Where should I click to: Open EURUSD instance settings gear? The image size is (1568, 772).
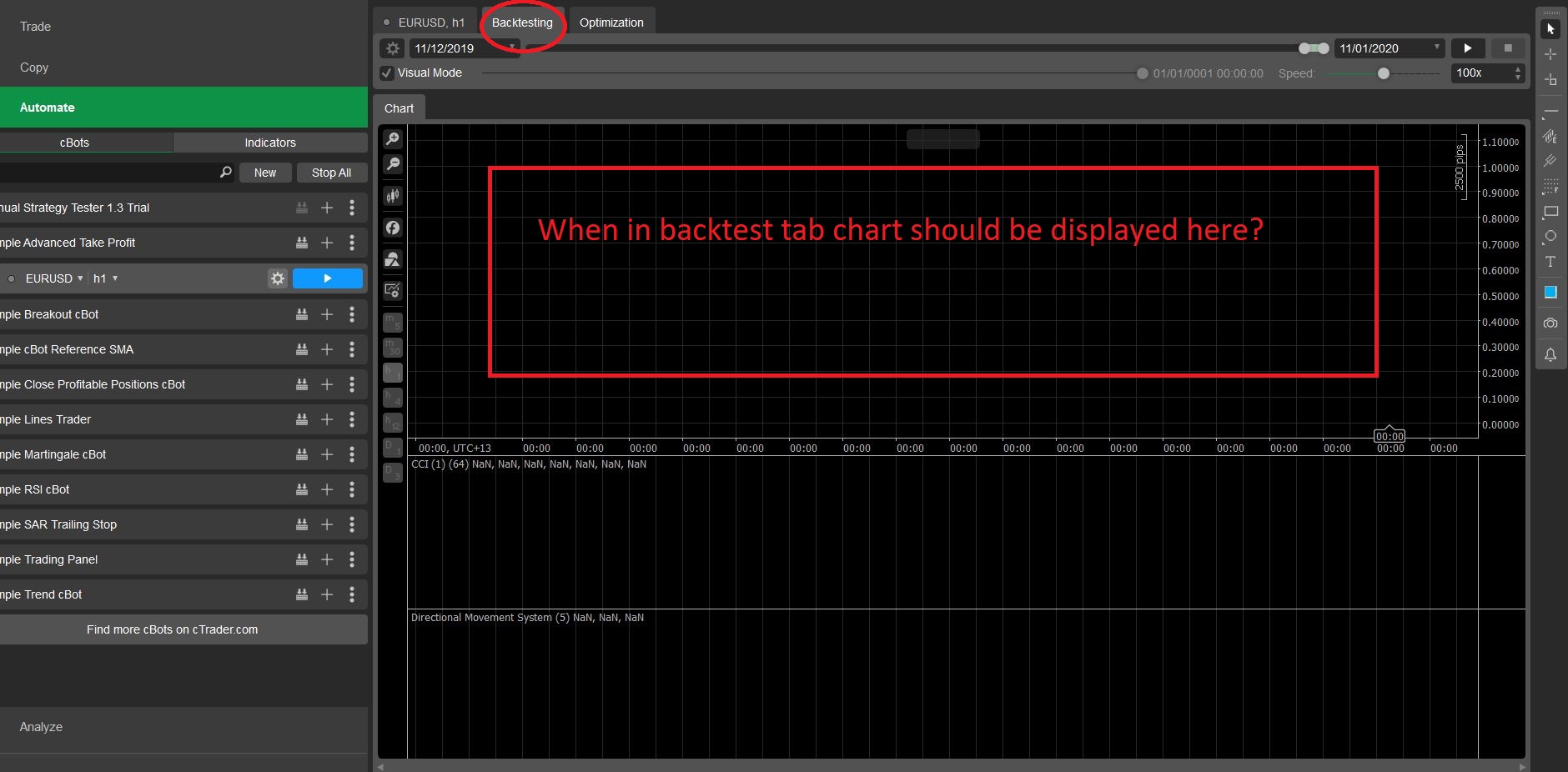(278, 278)
